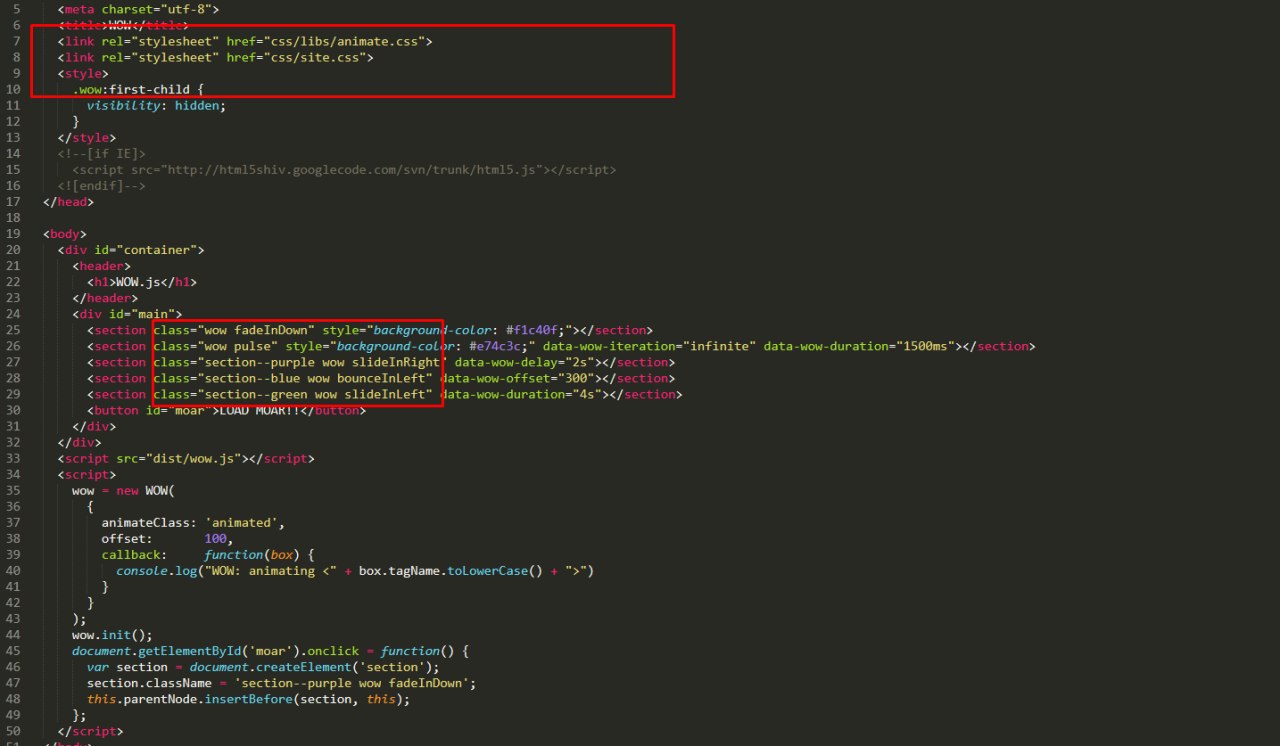The image size is (1280, 746).
Task: Click the var section declaration
Action: pos(127,665)
